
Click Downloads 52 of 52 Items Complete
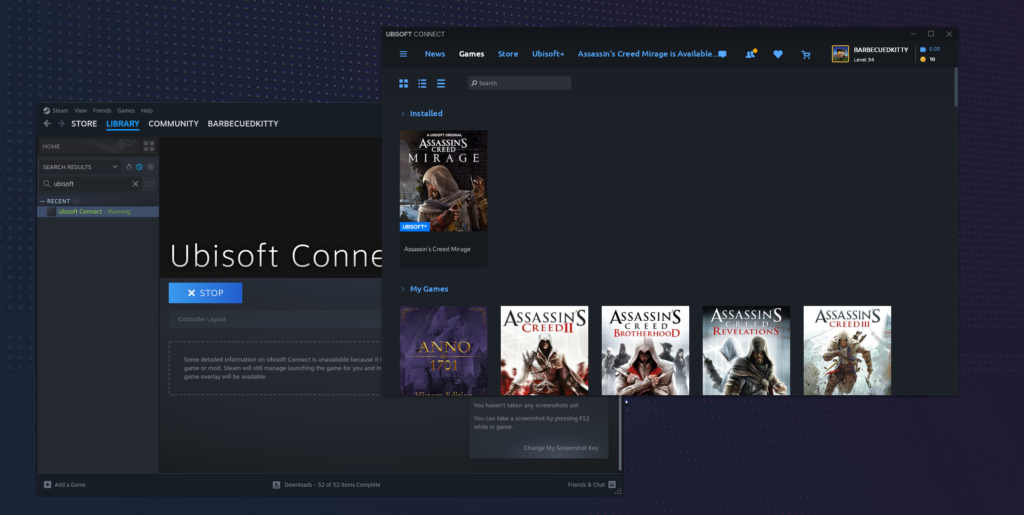point(332,485)
